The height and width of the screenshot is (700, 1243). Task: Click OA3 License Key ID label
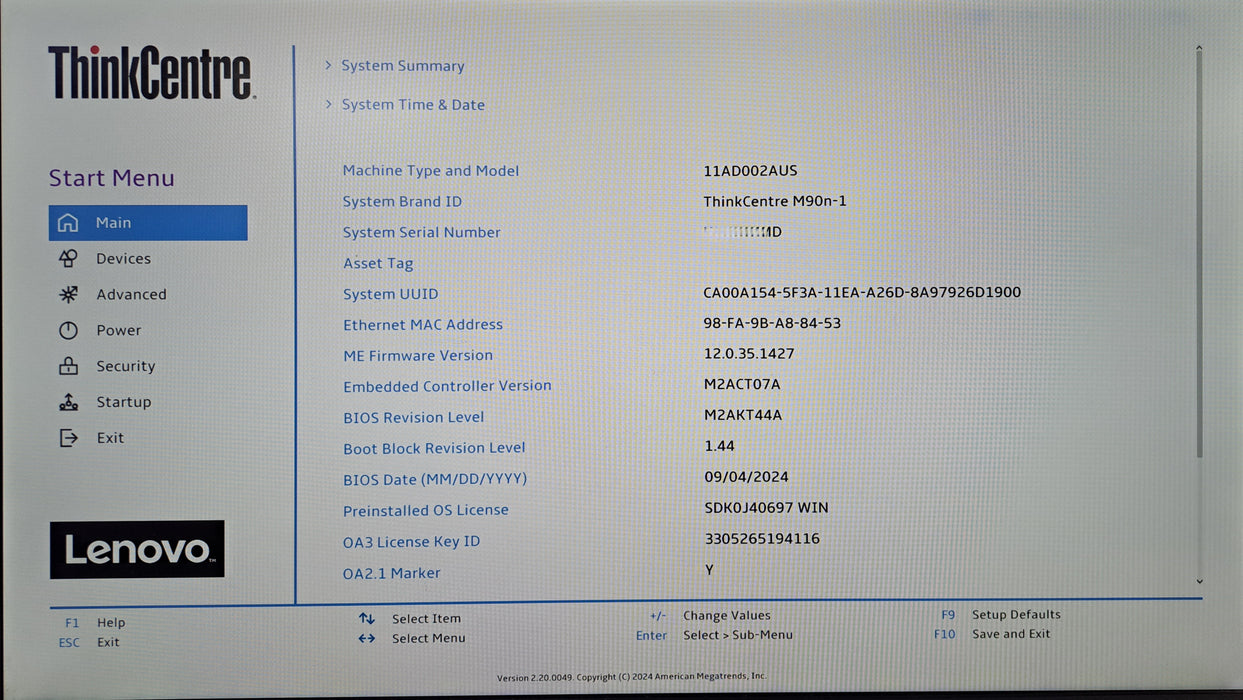[411, 542]
